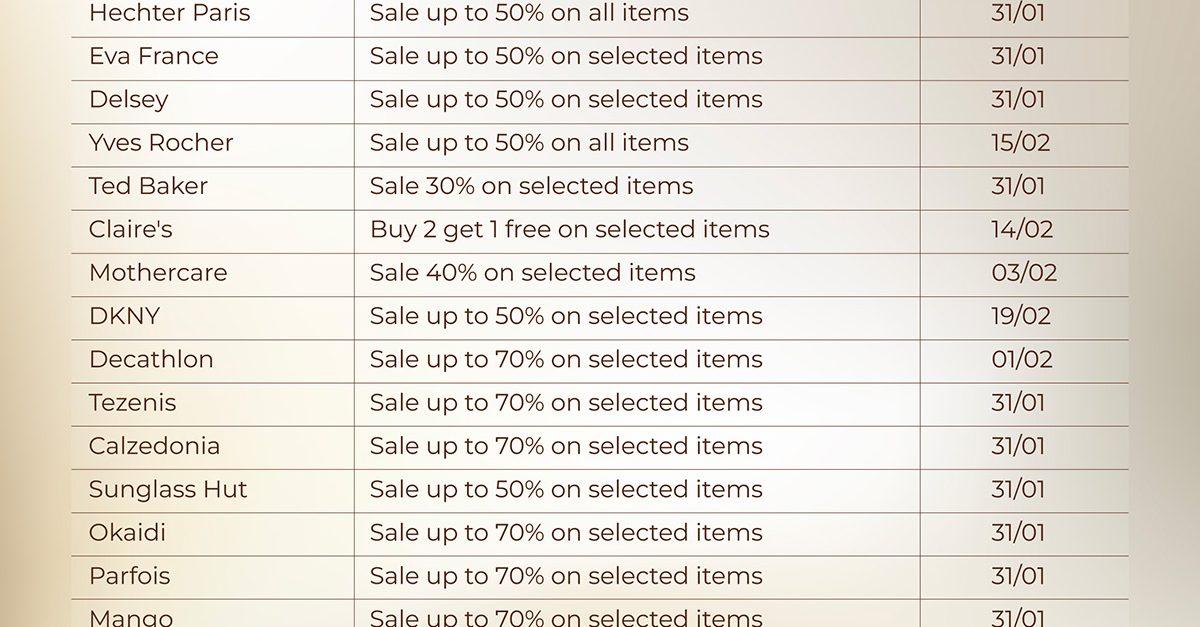1200x627 pixels.
Task: Click the Okaidi brand name
Action: tap(127, 533)
